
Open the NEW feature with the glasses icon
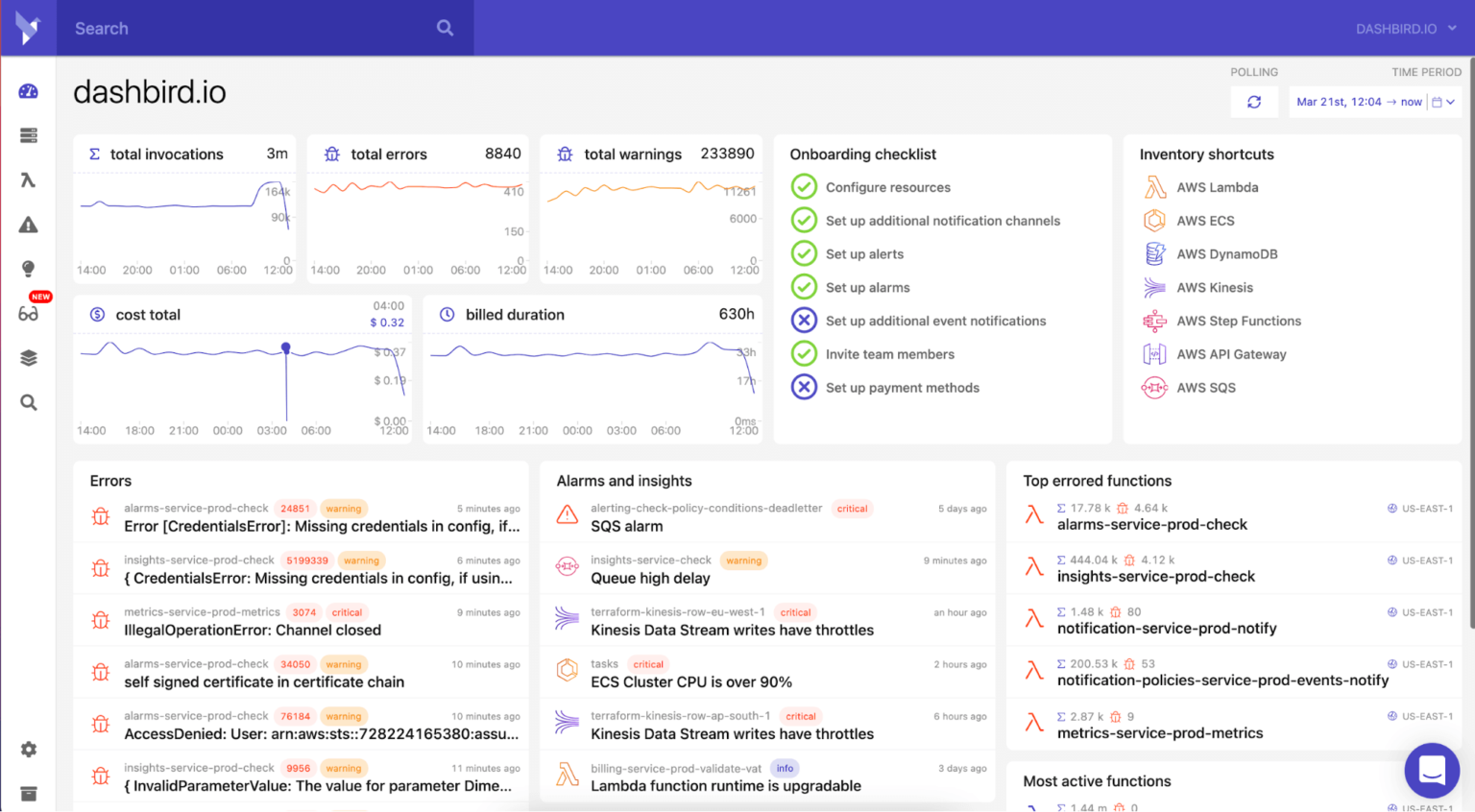[28, 313]
